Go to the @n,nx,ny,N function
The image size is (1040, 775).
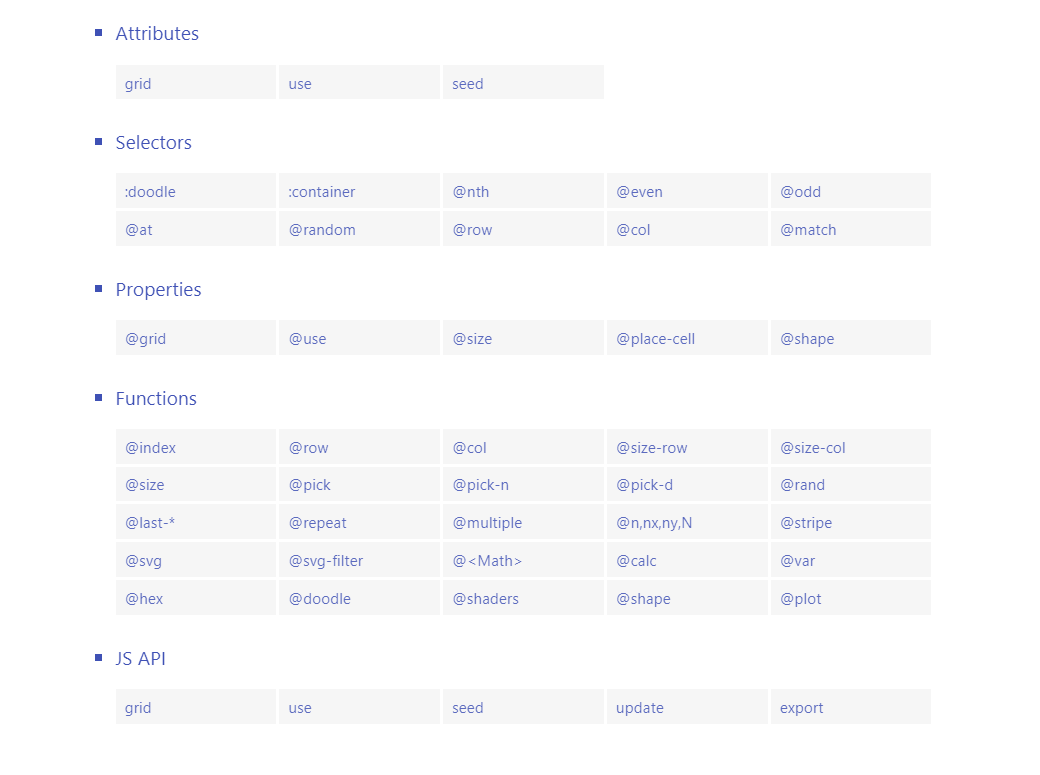(687, 522)
